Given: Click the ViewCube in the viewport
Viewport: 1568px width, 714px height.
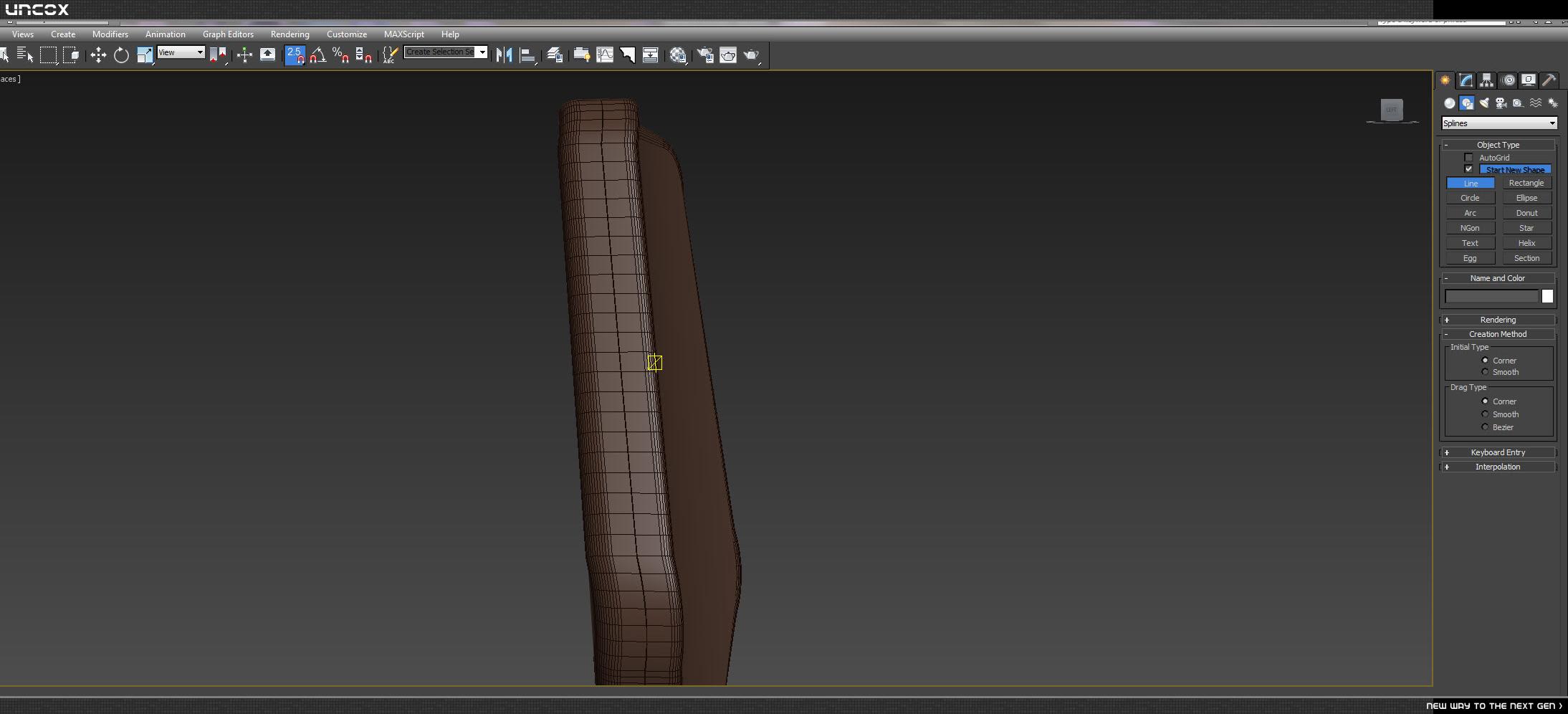Looking at the screenshot, I should click(1392, 110).
